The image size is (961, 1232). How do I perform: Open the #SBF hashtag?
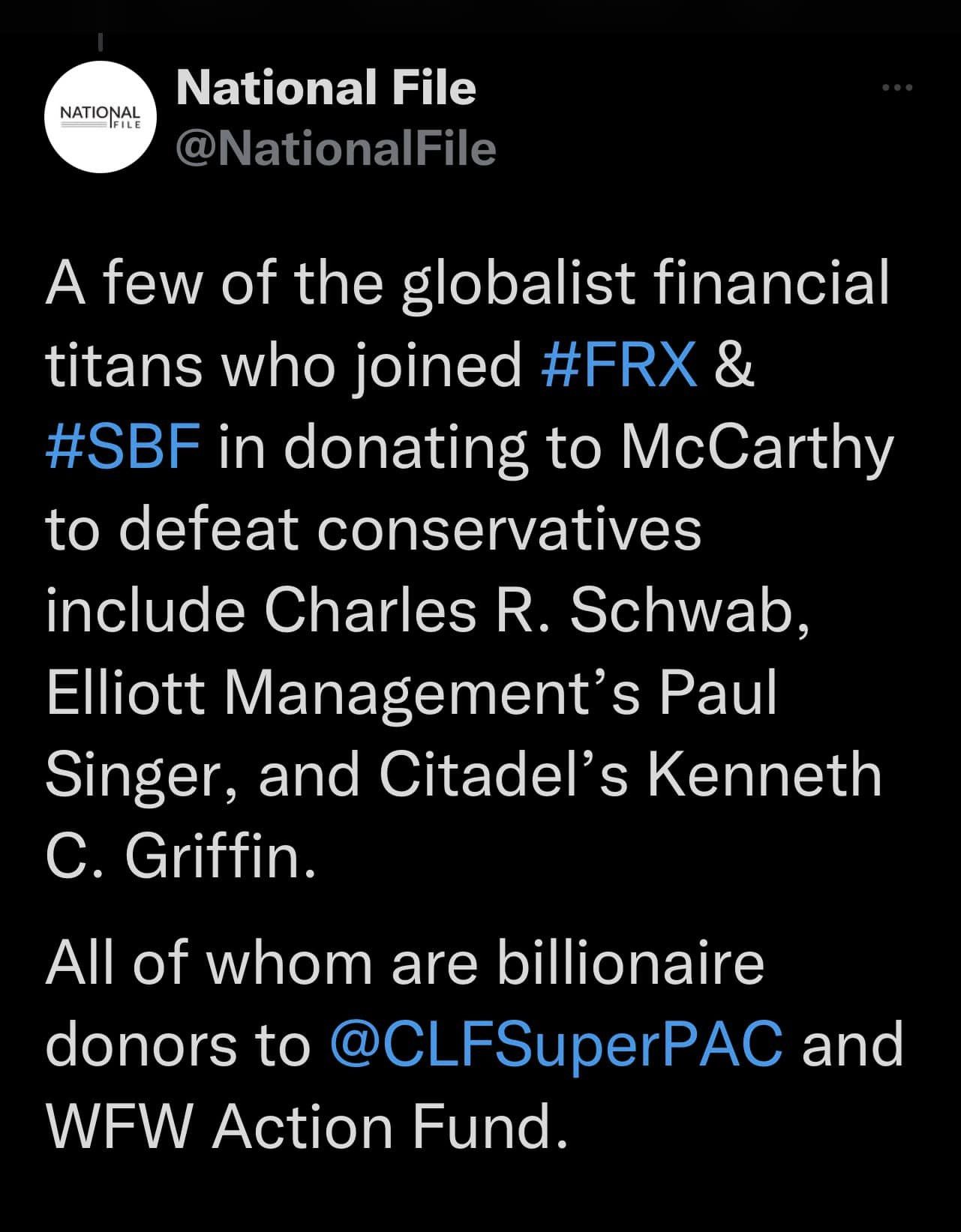click(x=123, y=446)
